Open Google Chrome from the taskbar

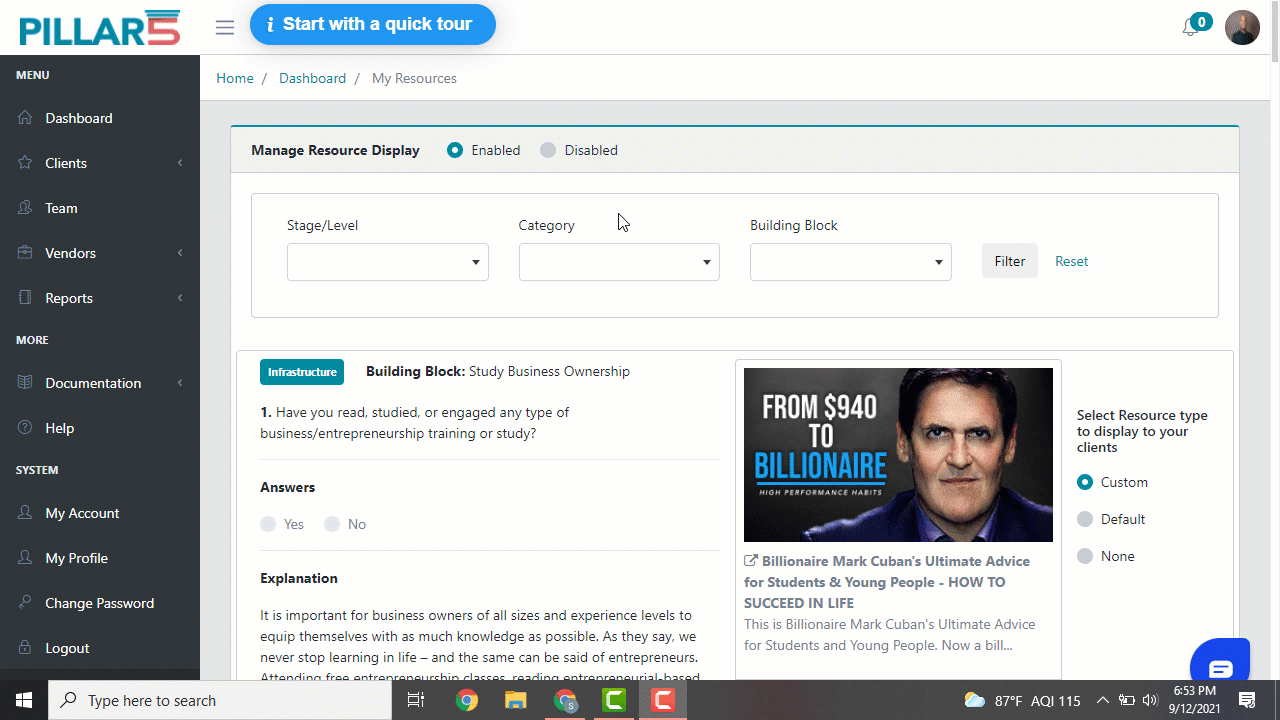pos(466,700)
